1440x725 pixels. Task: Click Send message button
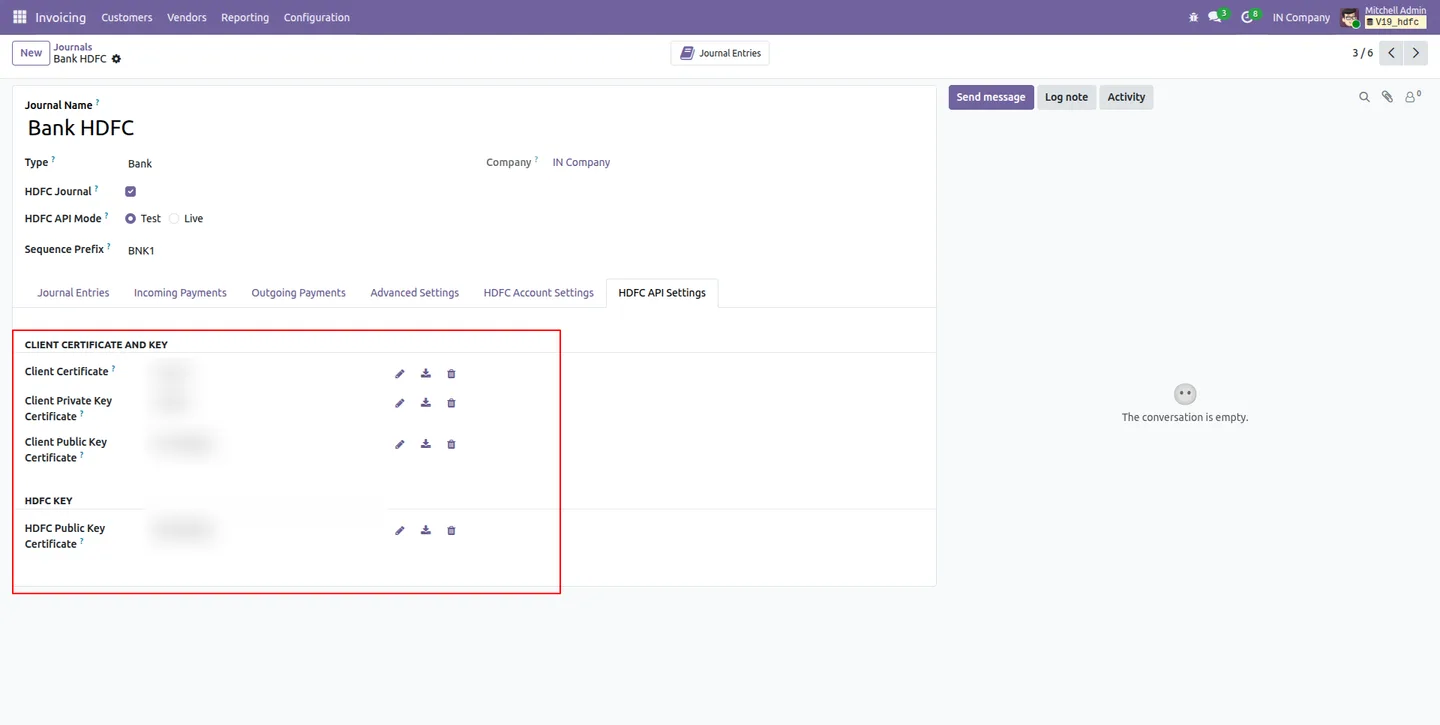pos(991,97)
